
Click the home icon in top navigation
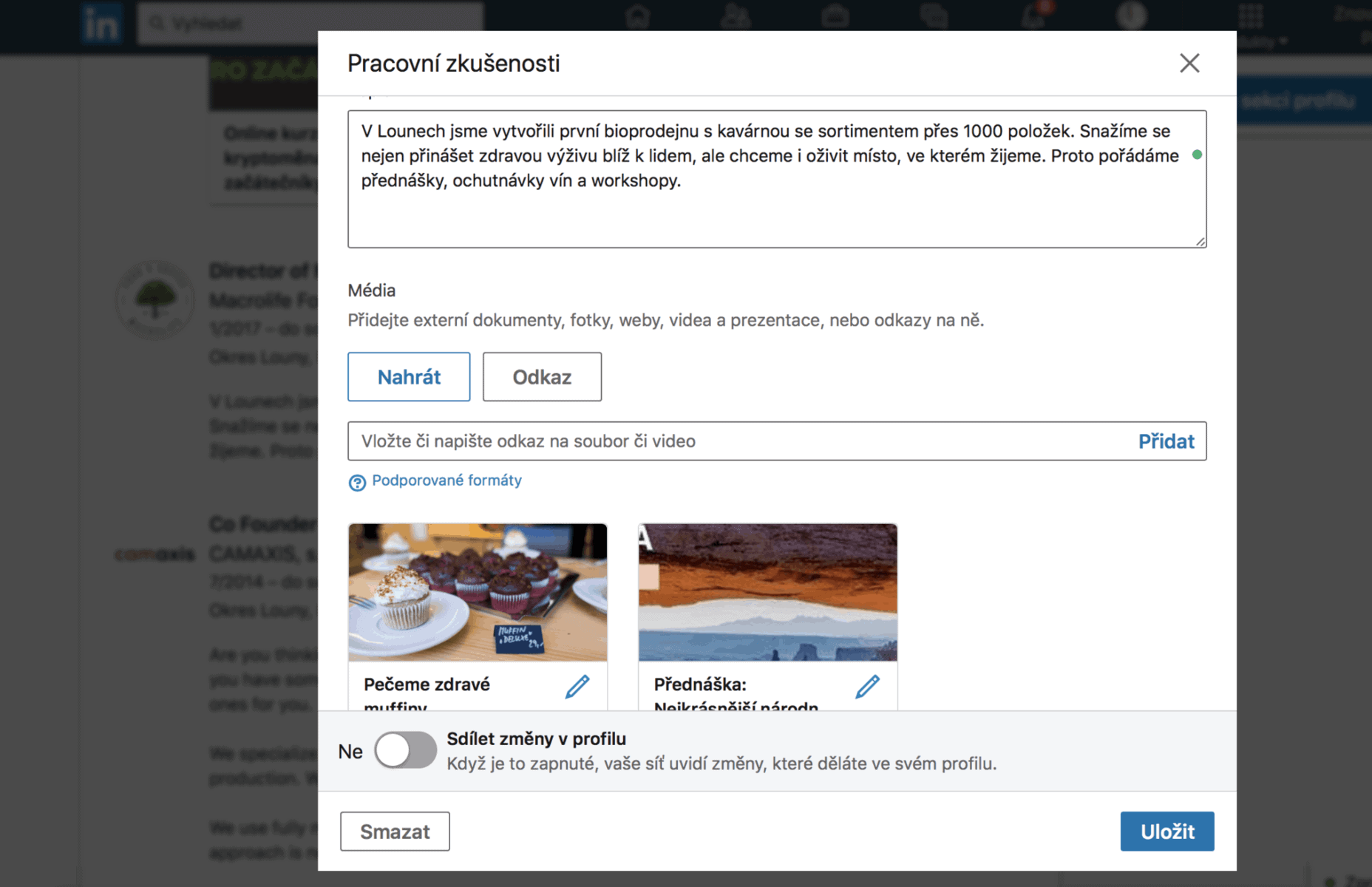(x=637, y=16)
